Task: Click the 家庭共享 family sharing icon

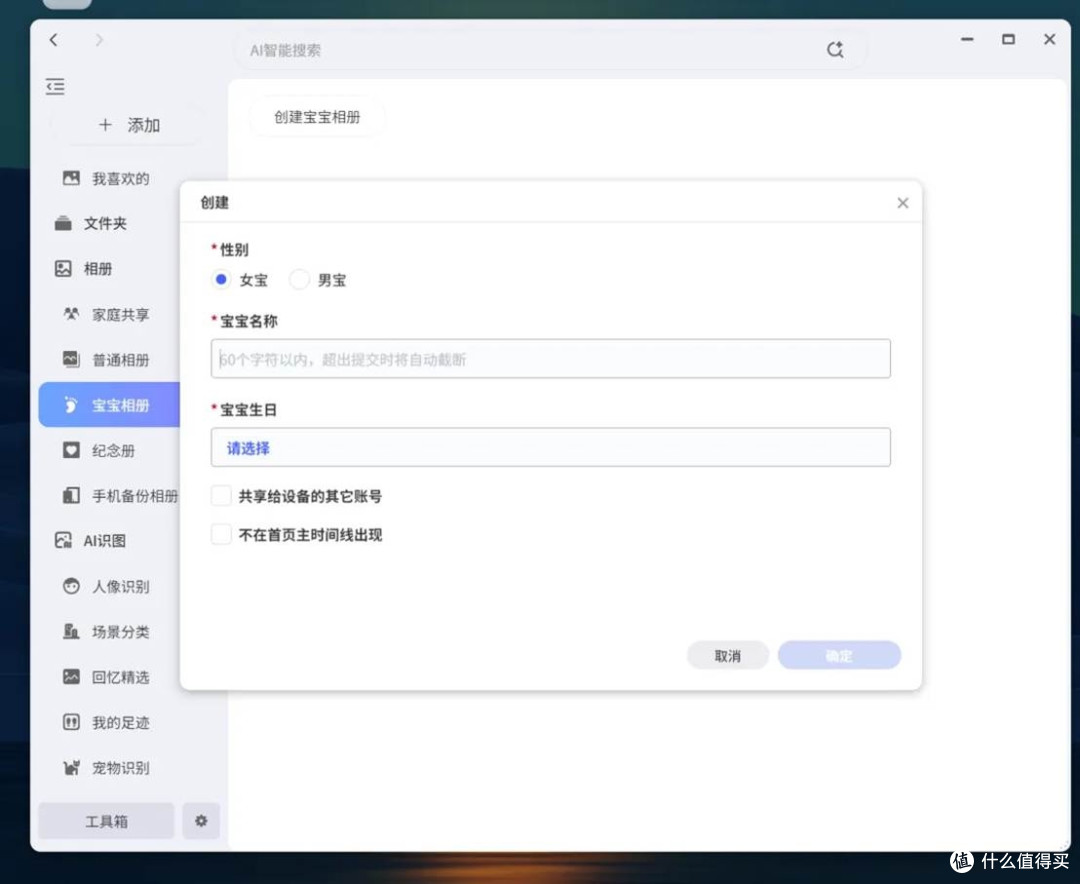Action: click(x=71, y=314)
